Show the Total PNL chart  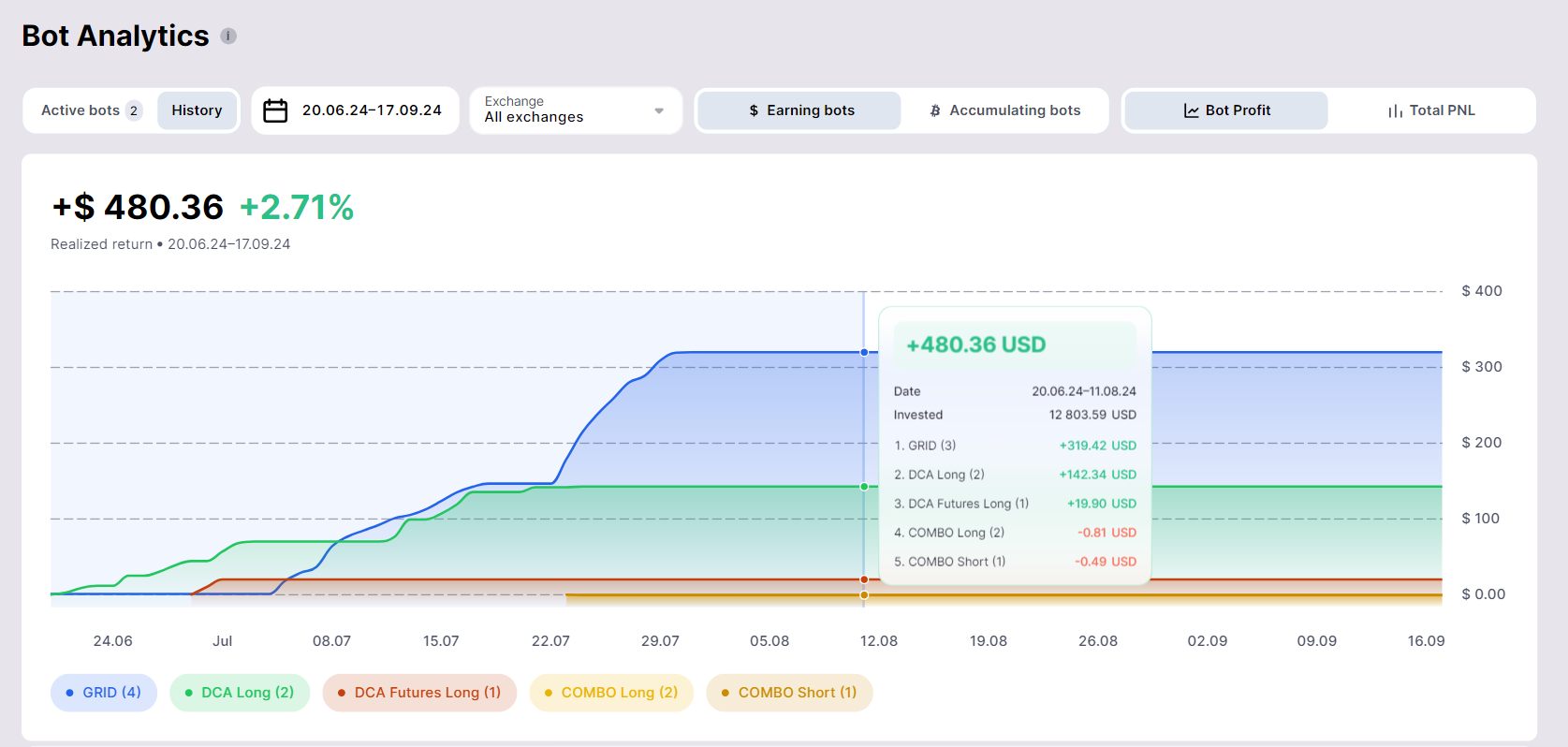coord(1430,110)
